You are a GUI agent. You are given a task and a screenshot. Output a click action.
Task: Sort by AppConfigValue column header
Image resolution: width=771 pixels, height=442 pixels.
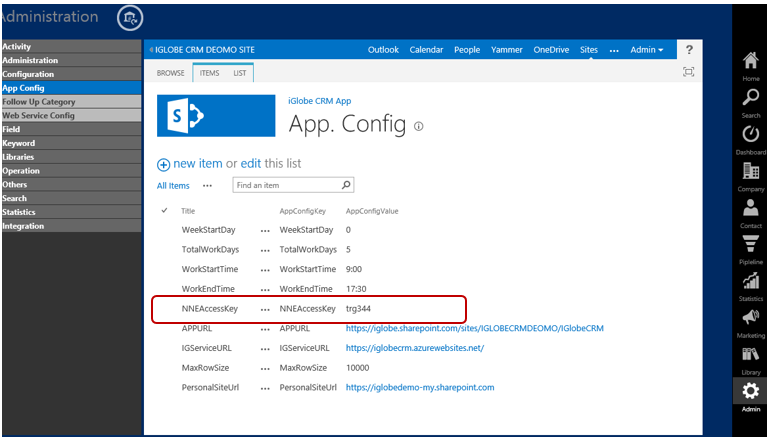372,211
